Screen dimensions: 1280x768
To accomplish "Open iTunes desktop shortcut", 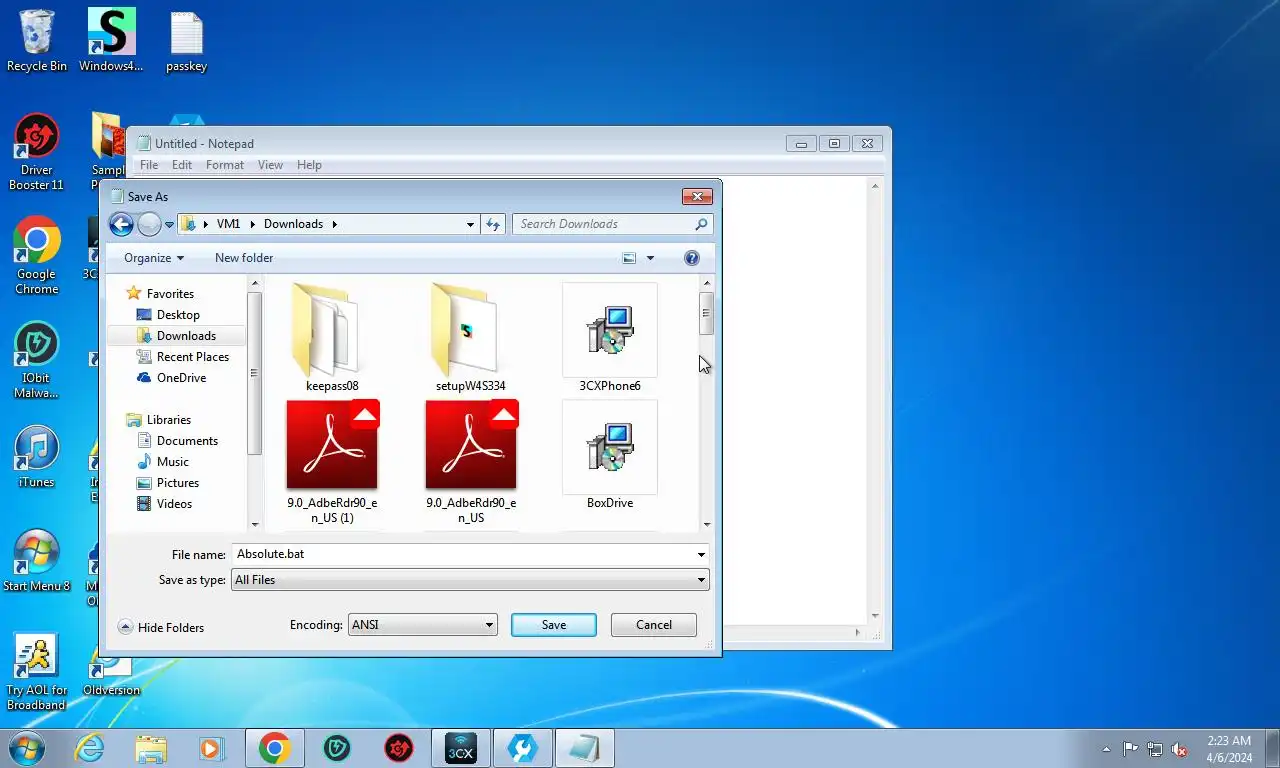I will pyautogui.click(x=37, y=457).
